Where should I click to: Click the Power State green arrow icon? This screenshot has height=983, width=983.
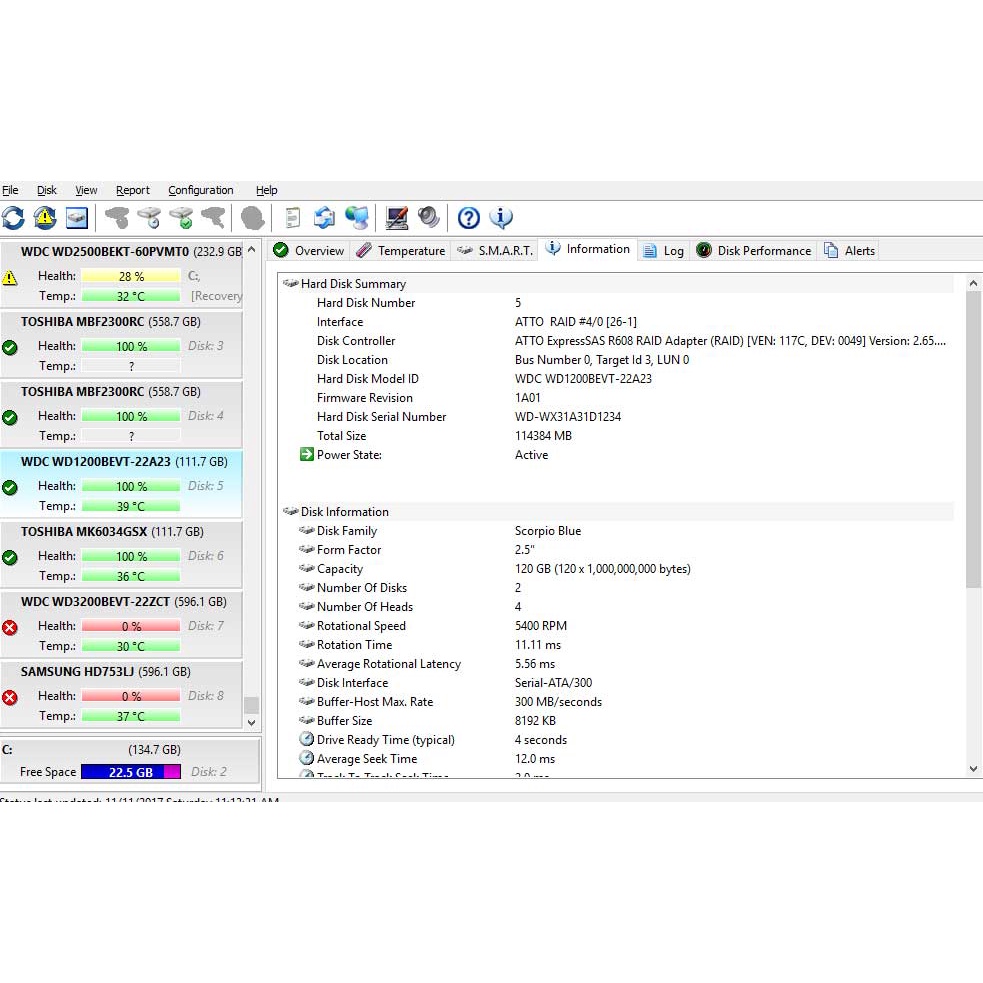pyautogui.click(x=306, y=455)
